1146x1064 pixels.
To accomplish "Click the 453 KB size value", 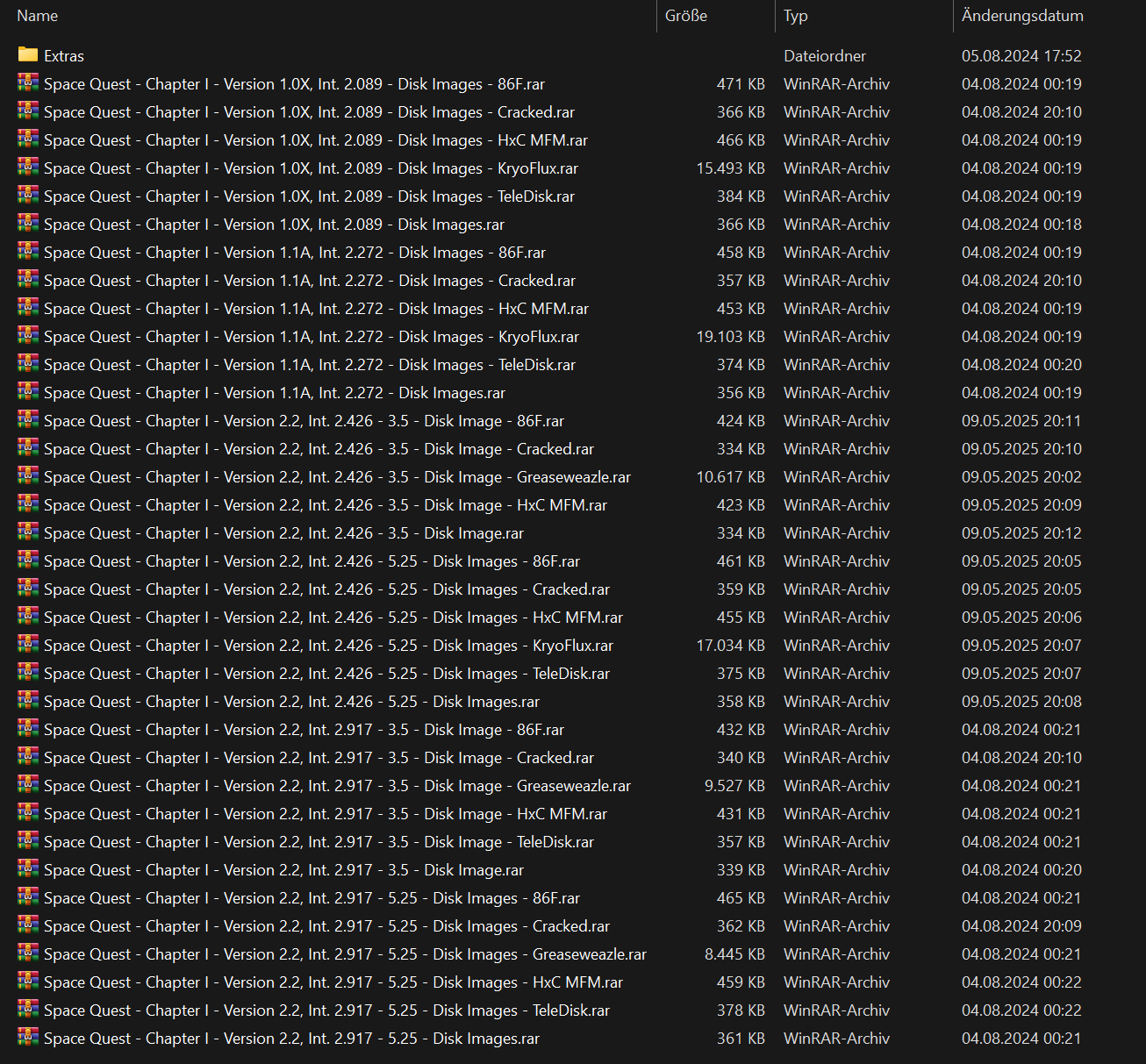I will (x=741, y=309).
